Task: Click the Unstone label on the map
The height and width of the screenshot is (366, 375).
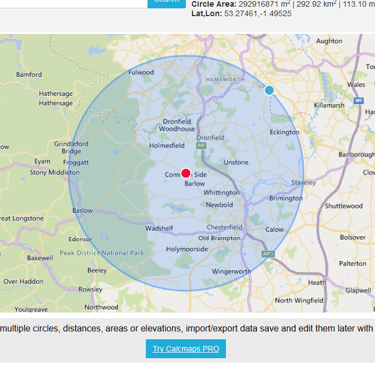Action: 236,162
